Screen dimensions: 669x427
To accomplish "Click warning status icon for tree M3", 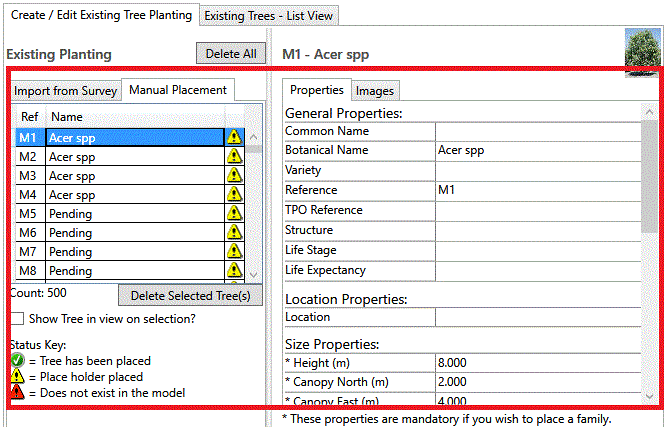I will [x=234, y=176].
